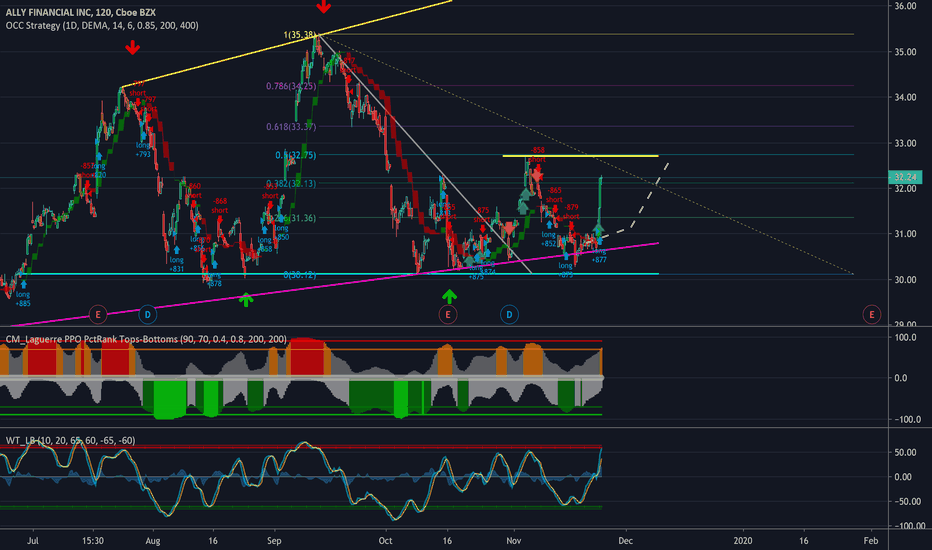The image size is (932, 550).
Task: Click the long +793 trade label
Action: 143,149
